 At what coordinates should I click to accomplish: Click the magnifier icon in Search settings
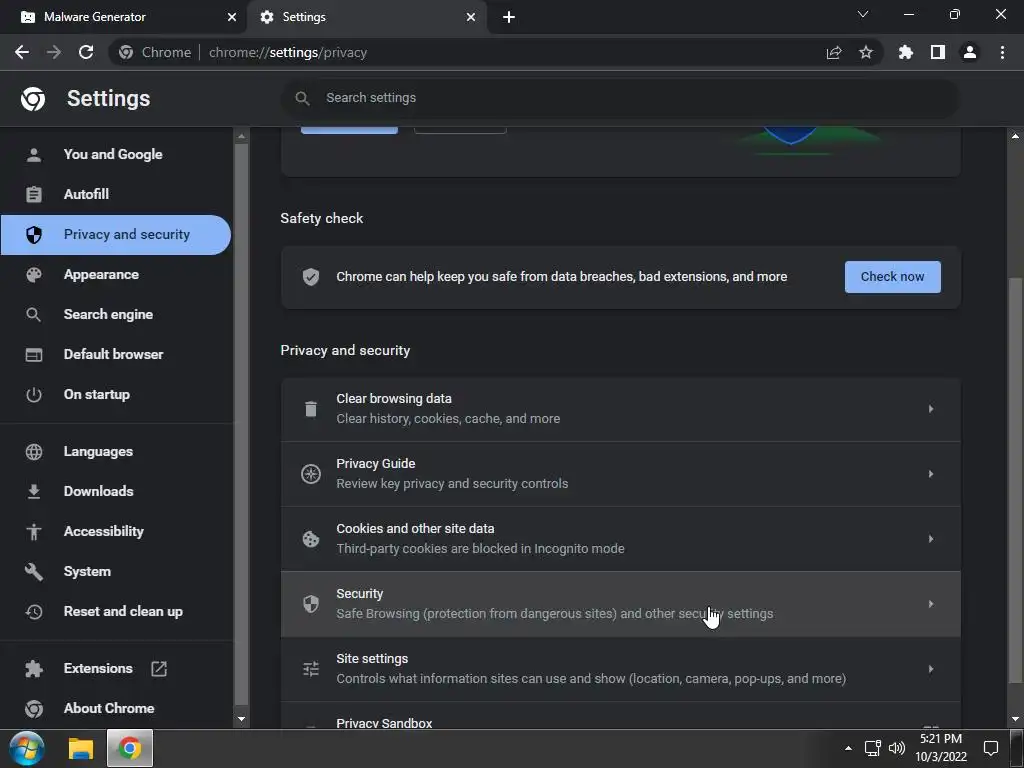(302, 98)
